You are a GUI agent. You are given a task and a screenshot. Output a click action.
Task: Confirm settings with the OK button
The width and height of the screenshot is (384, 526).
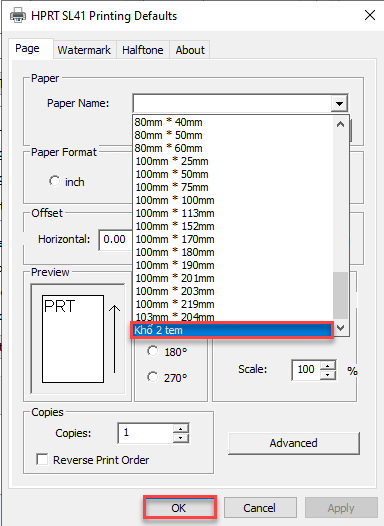coord(180,508)
